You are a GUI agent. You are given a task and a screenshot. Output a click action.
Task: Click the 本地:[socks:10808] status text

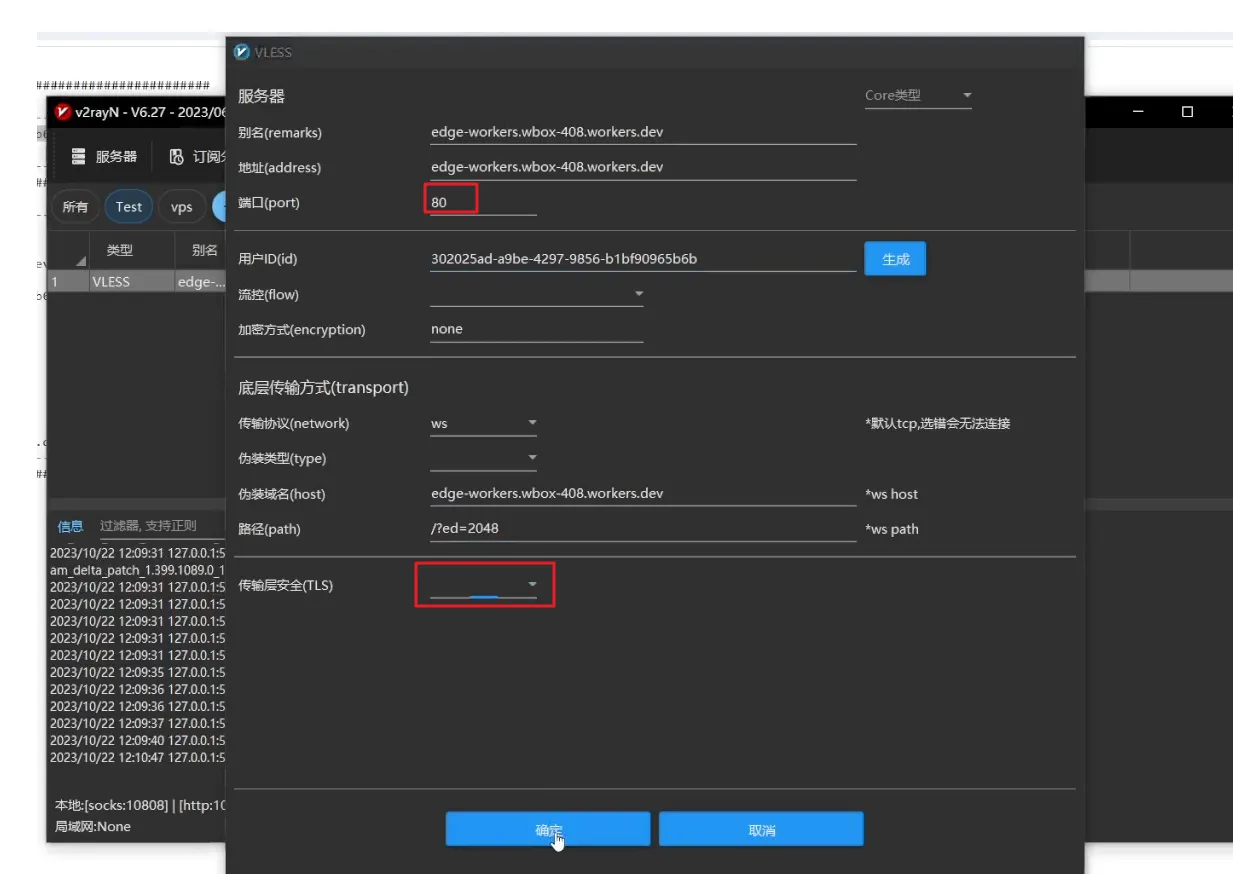point(112,805)
